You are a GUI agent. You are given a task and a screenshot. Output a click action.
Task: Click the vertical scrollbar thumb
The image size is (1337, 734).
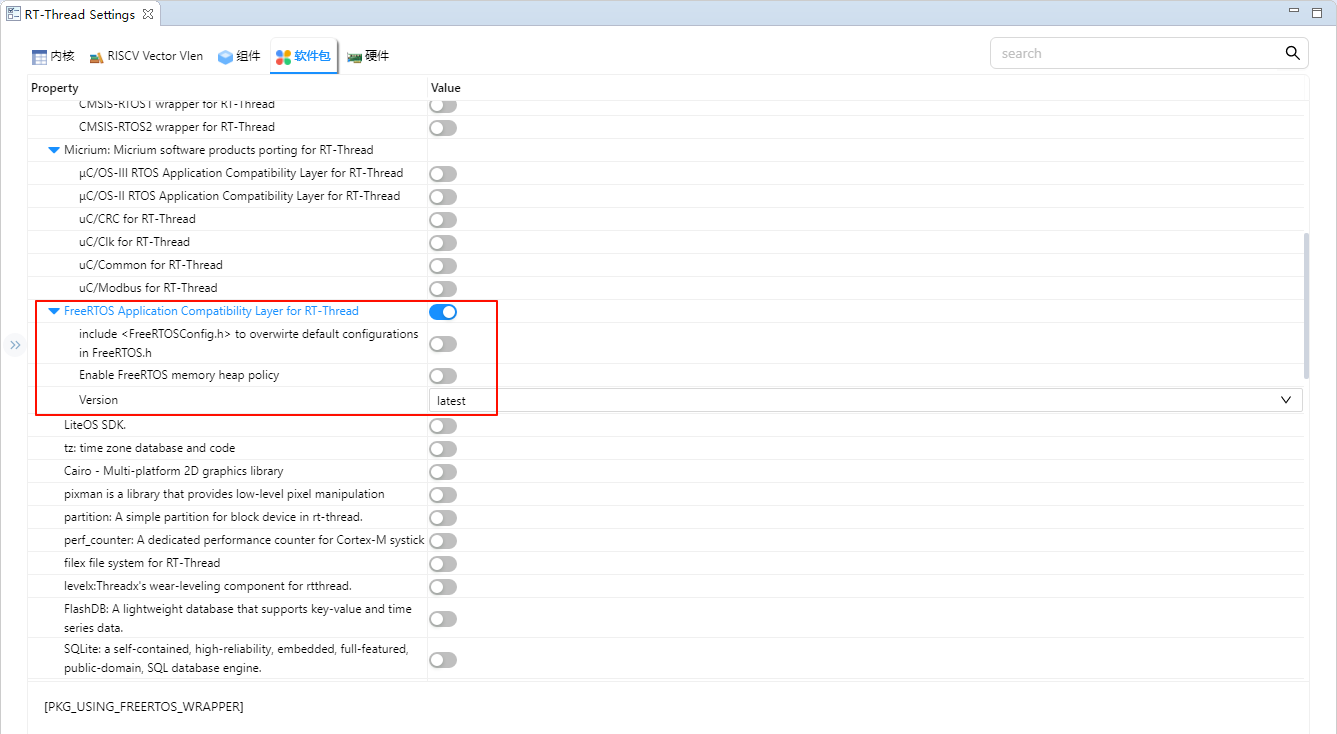click(1306, 305)
